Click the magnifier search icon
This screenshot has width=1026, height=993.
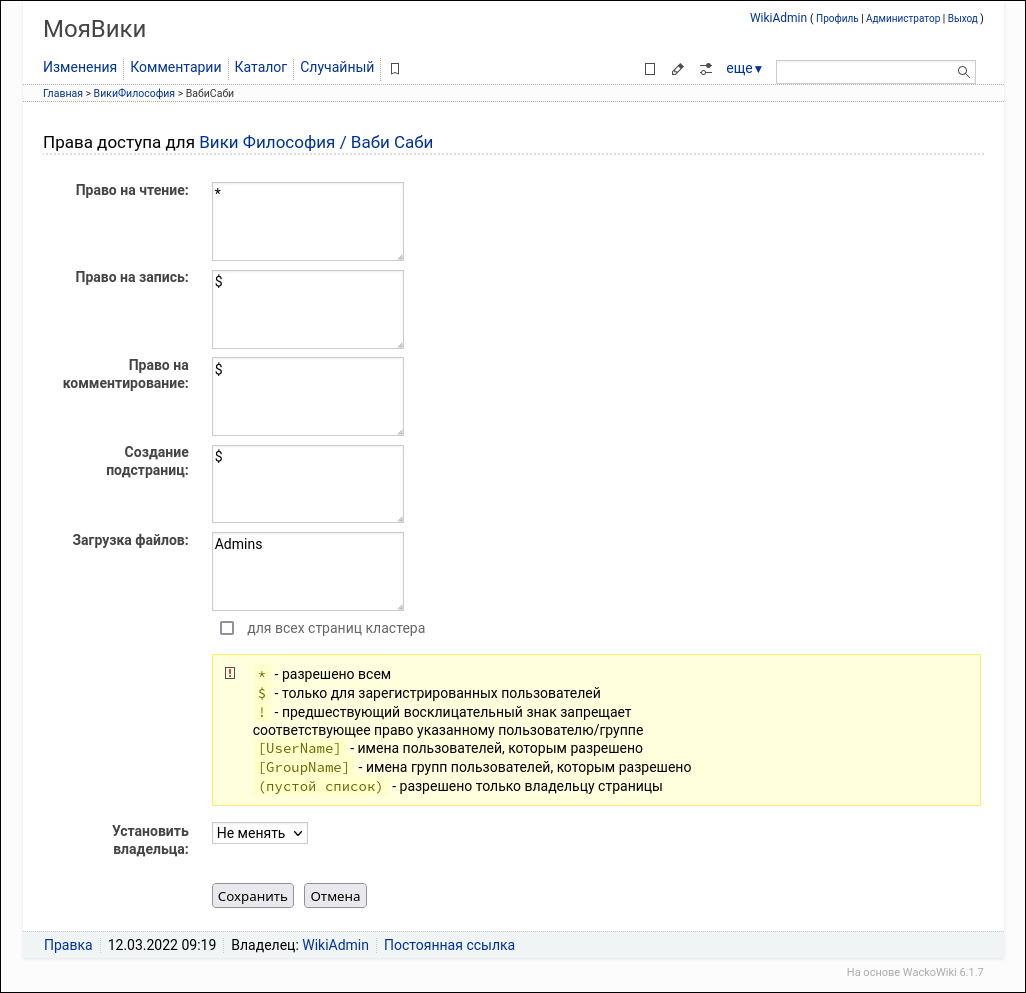pos(964,71)
